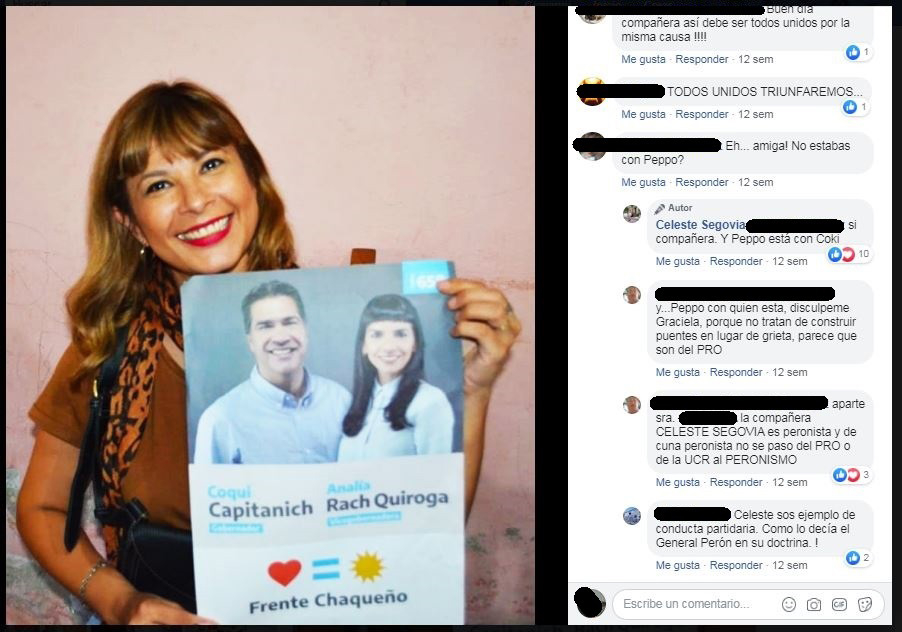This screenshot has width=902, height=632.
Task: Click inside the 'Escribe un comentario...' field
Action: 694,604
